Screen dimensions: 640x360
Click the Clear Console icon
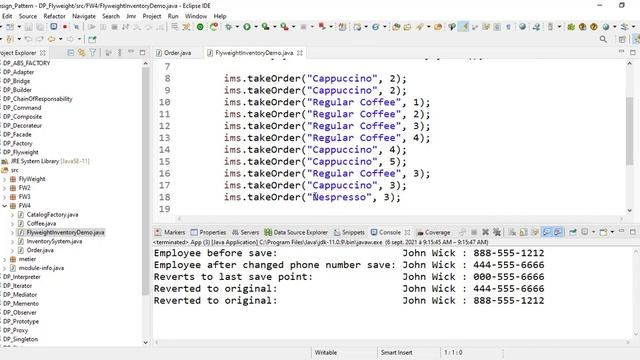coord(512,232)
